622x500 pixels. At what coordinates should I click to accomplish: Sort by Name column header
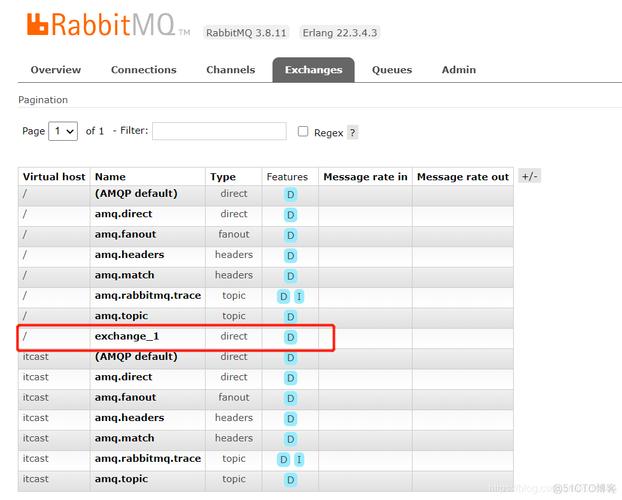110,177
